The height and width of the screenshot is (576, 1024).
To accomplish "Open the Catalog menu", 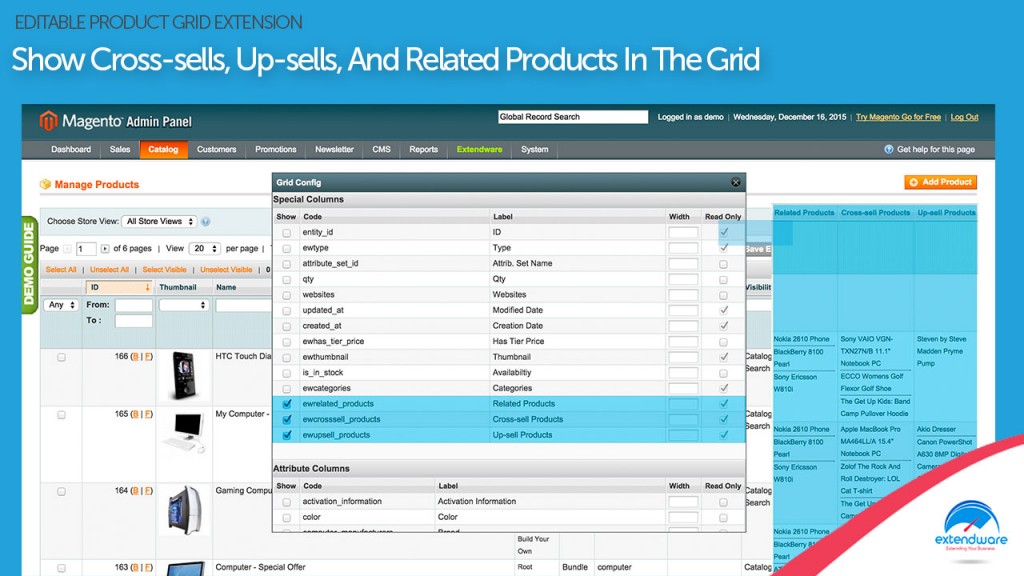I will click(x=163, y=150).
